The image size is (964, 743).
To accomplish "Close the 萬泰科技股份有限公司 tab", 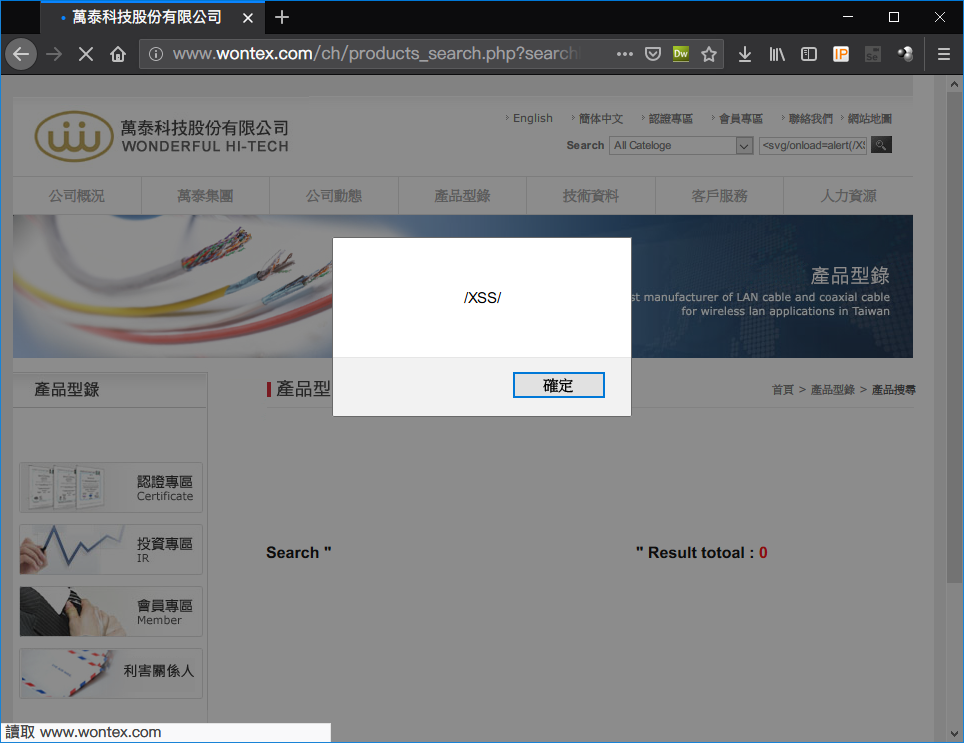I will [x=248, y=18].
